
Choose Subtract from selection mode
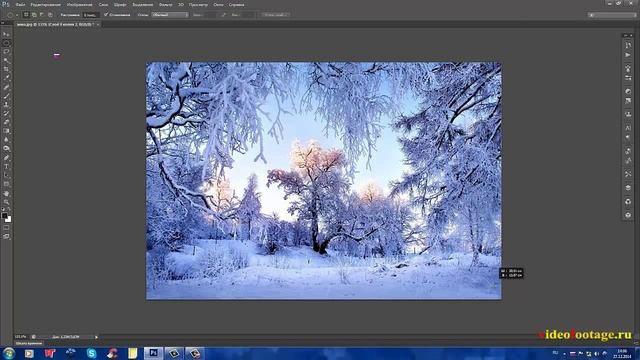coord(42,15)
